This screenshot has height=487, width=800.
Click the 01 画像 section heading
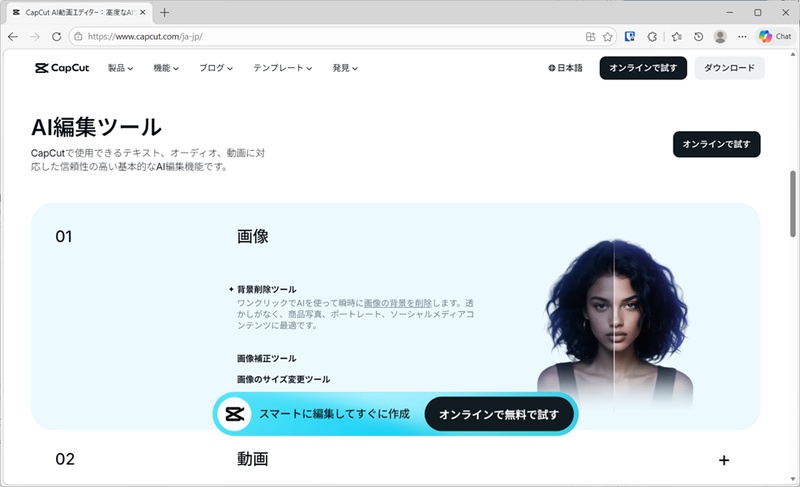click(x=253, y=236)
